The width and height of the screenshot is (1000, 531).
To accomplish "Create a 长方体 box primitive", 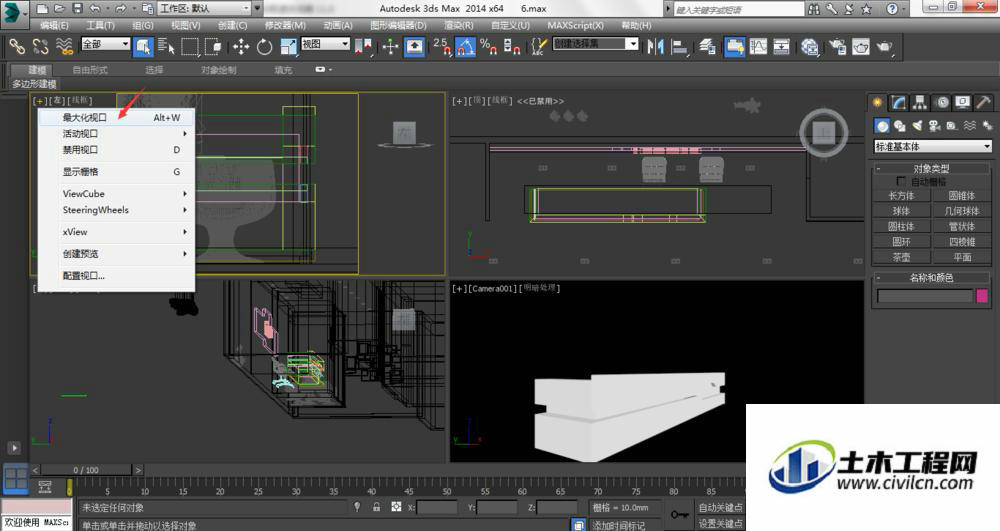I will coord(901,196).
